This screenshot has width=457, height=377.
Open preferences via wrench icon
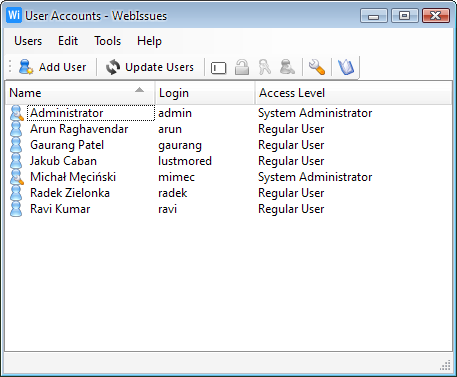(317, 67)
